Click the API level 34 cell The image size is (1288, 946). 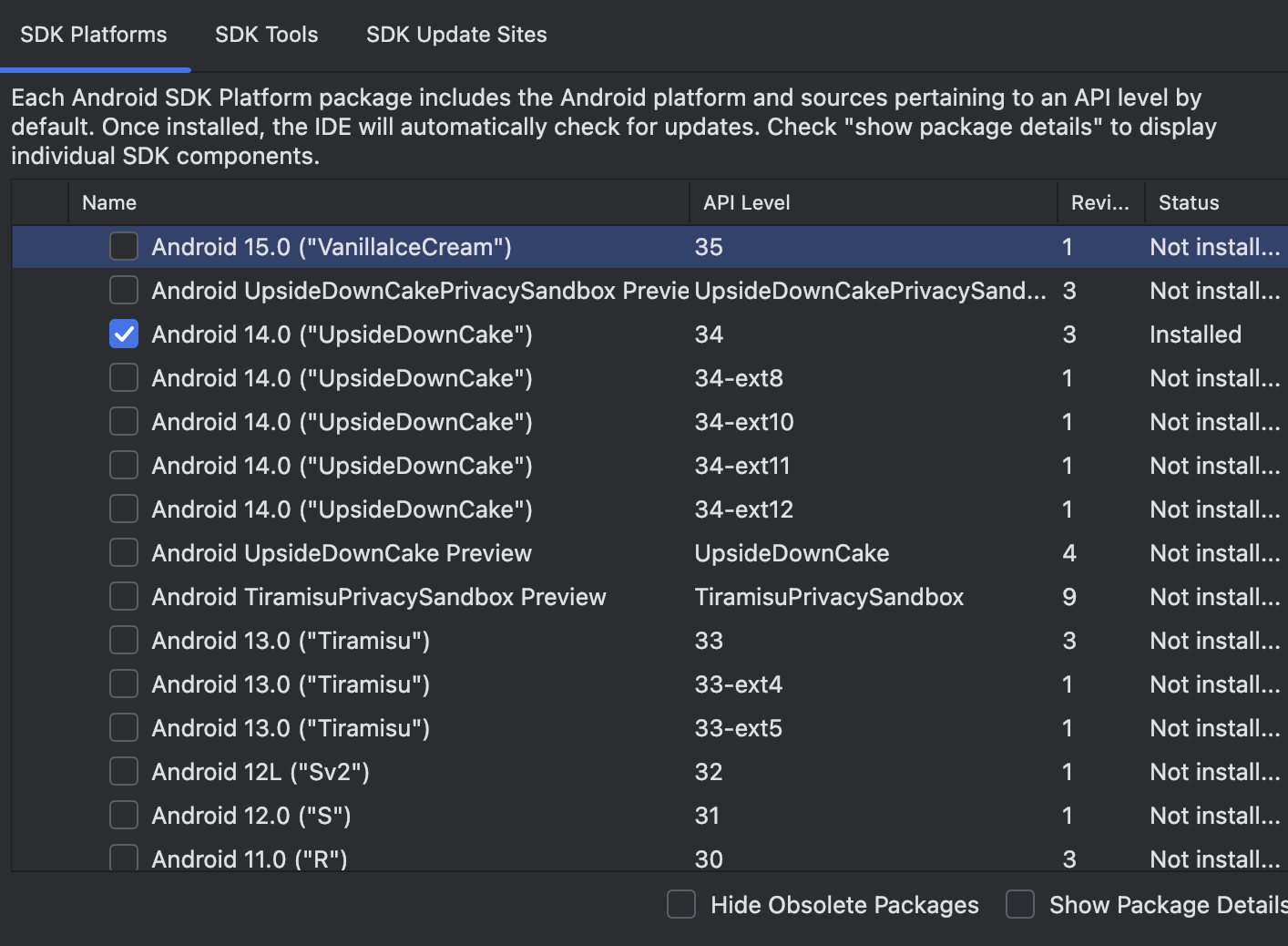709,334
